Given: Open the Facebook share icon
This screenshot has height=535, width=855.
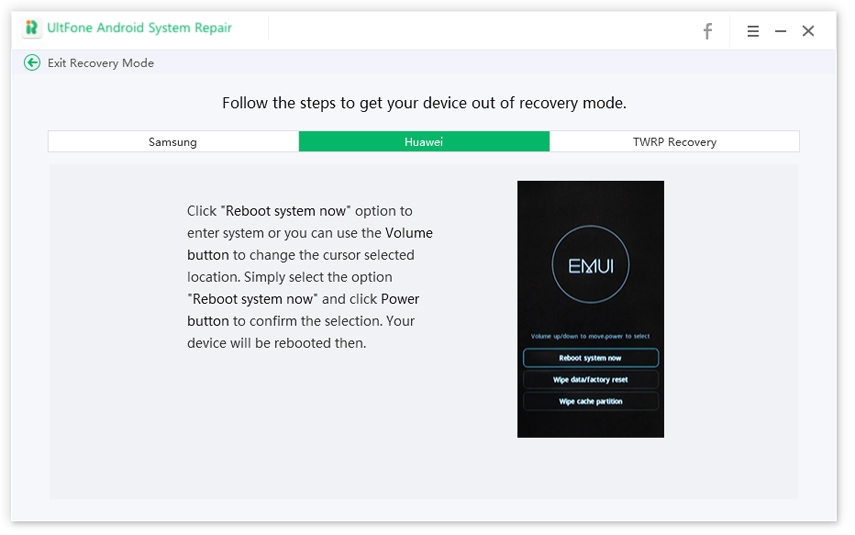Looking at the screenshot, I should 707,31.
